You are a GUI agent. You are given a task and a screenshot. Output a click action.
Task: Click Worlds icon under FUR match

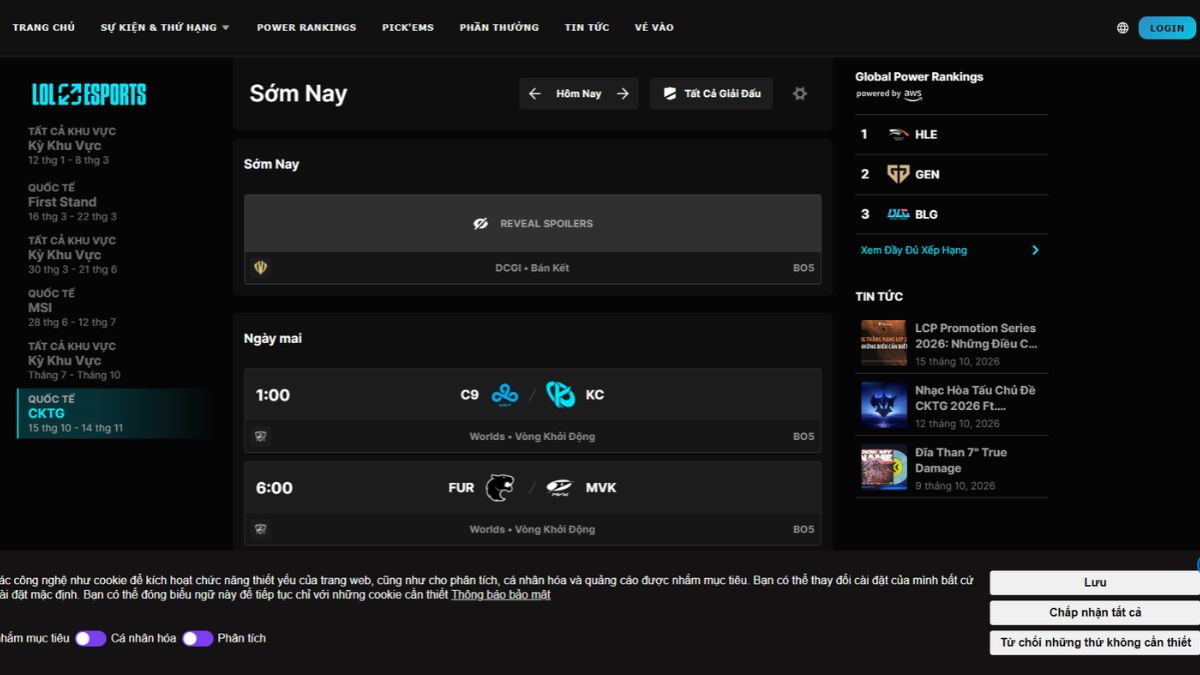click(261, 529)
